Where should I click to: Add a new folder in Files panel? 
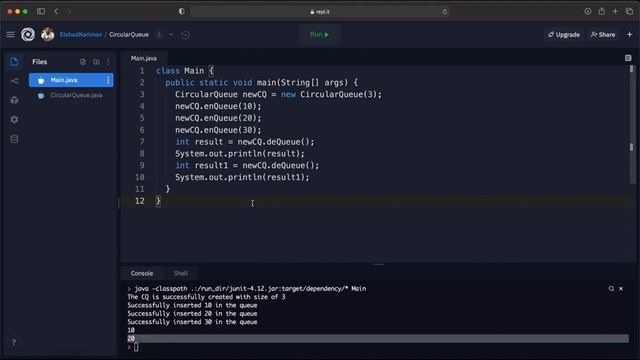tap(96, 62)
